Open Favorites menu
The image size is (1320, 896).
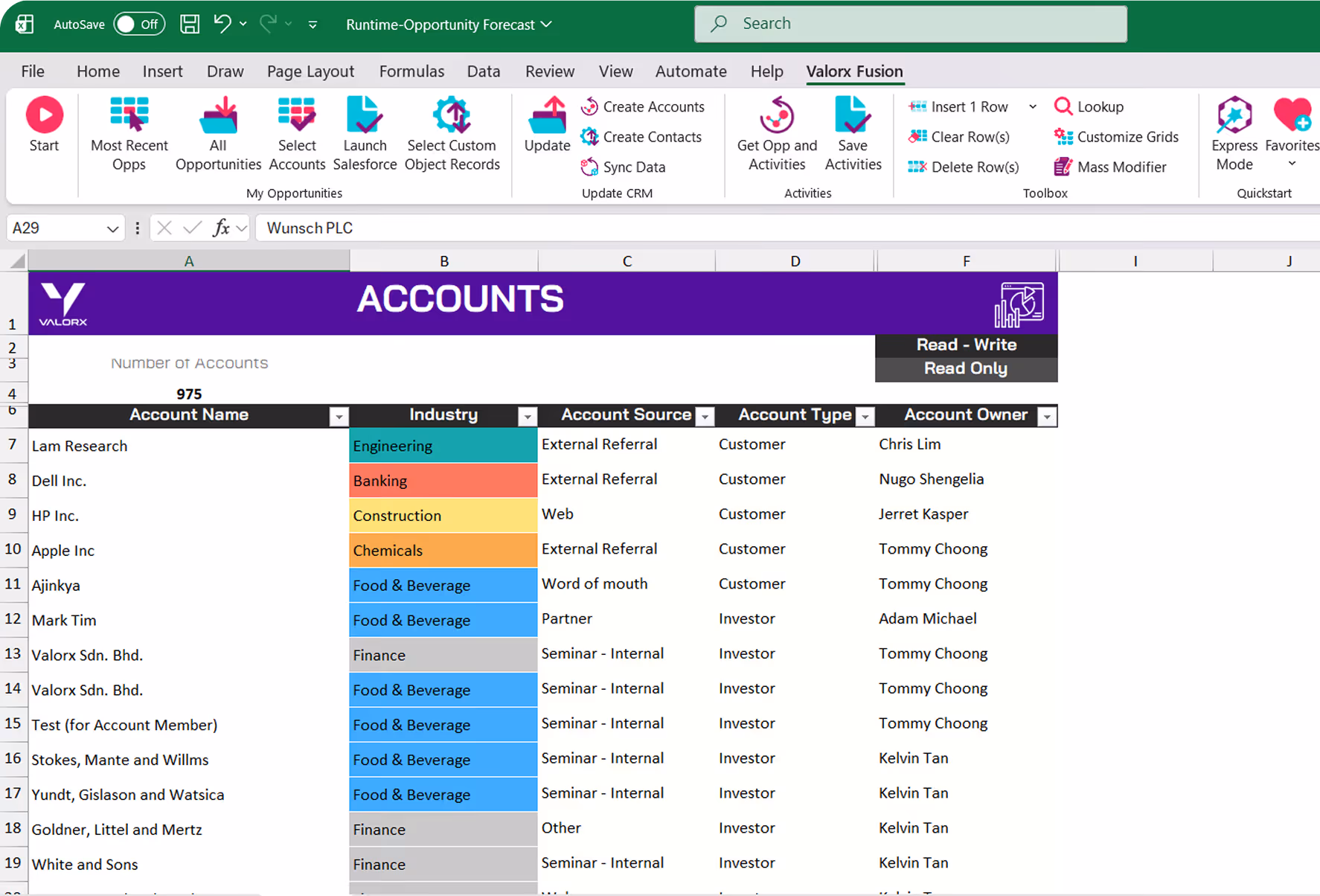[1292, 132]
